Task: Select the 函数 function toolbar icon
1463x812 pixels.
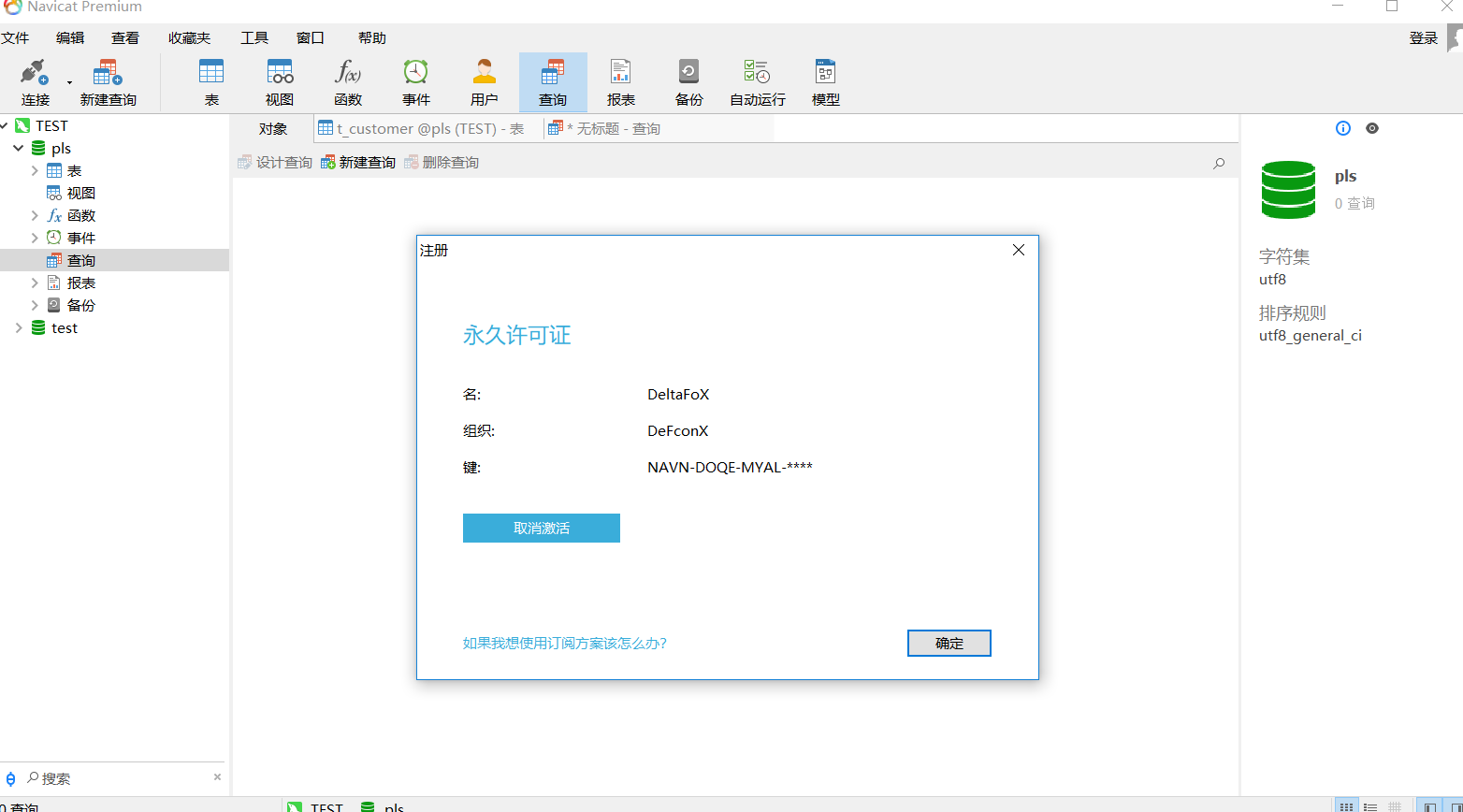Action: coord(348,82)
